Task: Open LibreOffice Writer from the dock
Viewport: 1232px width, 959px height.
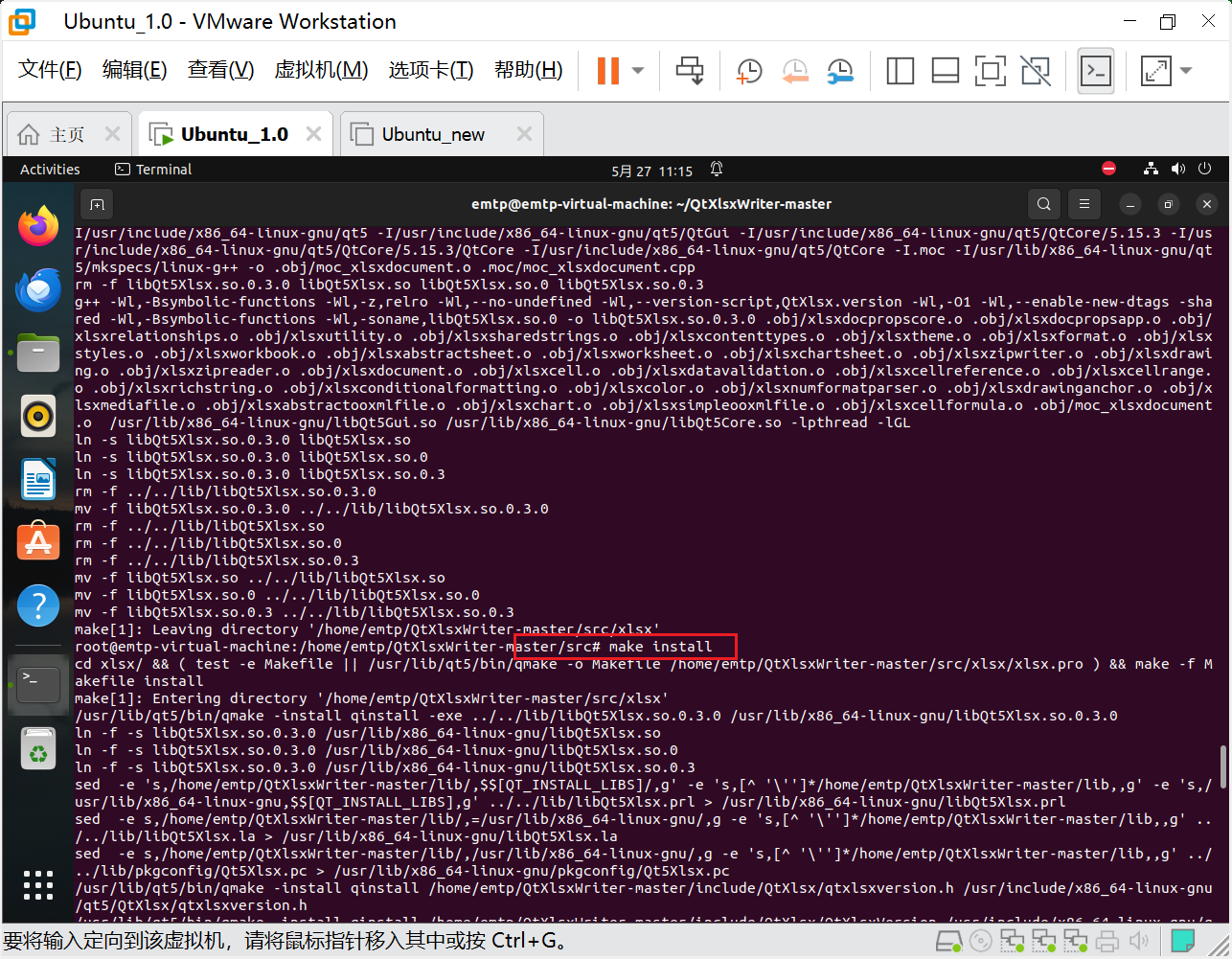Action: tap(38, 479)
